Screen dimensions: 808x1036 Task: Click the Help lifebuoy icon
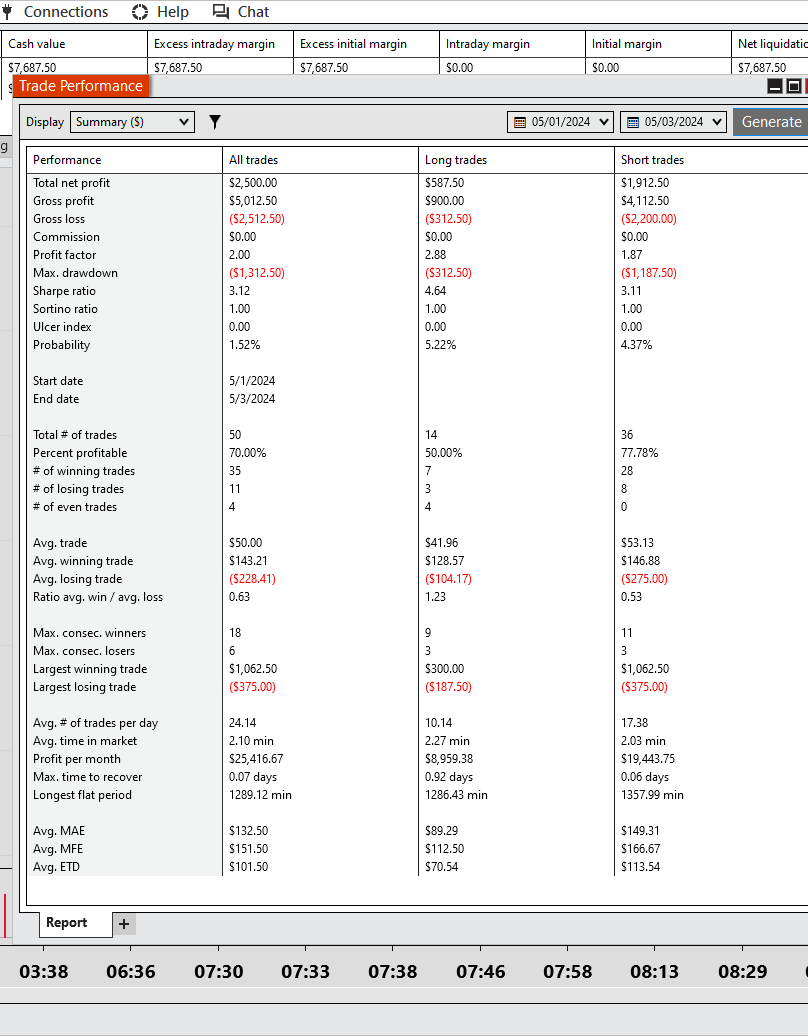coord(140,12)
